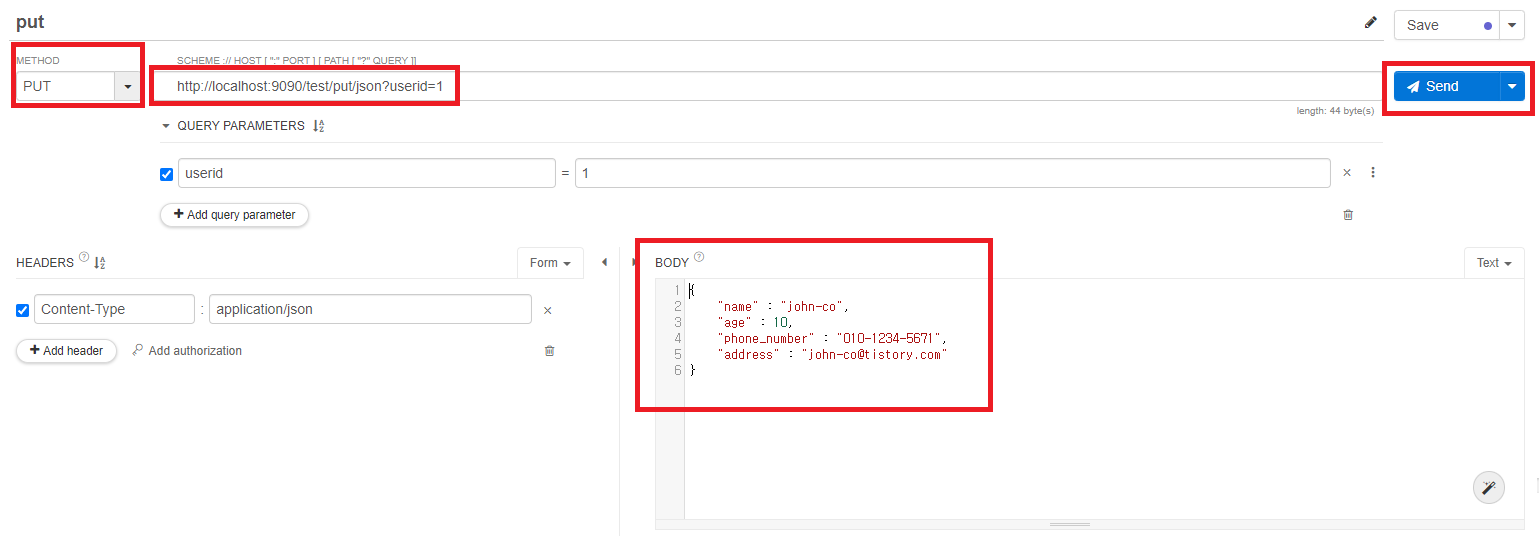Toggle the Content-Type header checkbox

pyautogui.click(x=23, y=310)
